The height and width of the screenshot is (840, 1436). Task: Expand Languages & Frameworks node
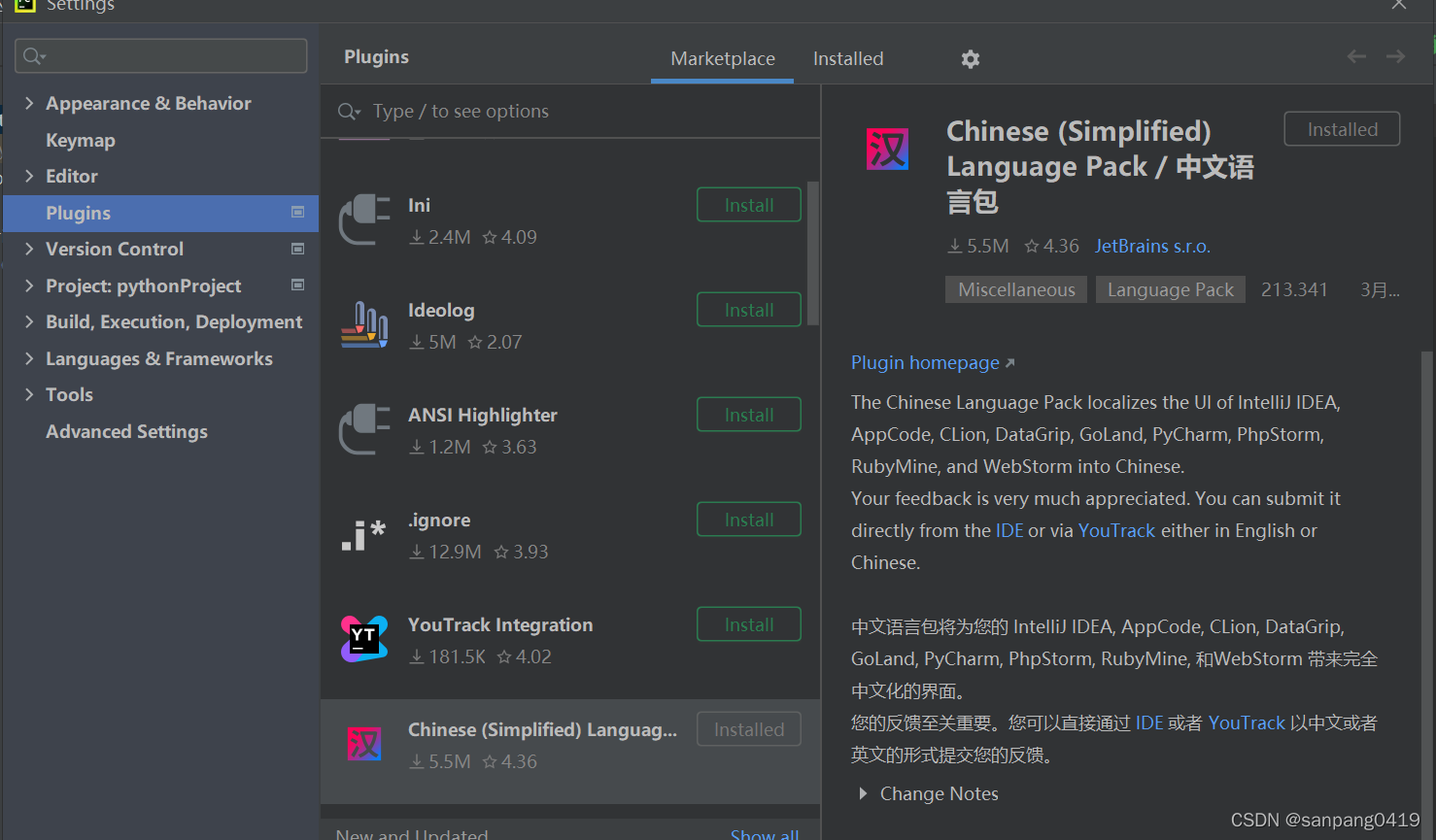(29, 358)
